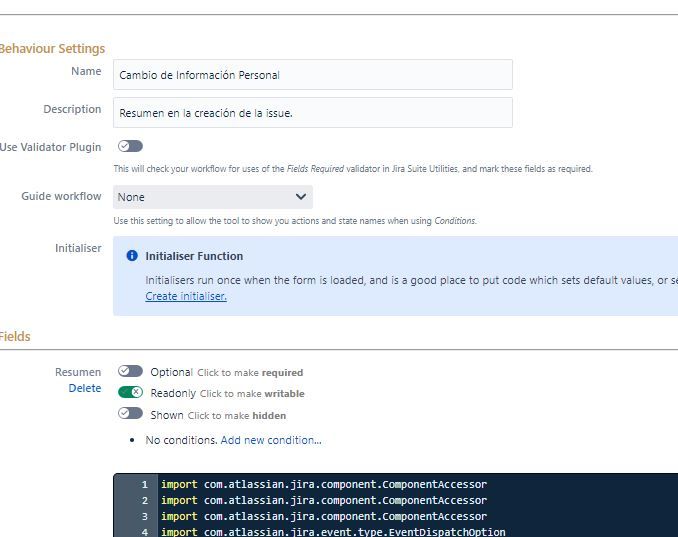Click line number 2 in code gutter
The image size is (678, 537).
point(144,500)
